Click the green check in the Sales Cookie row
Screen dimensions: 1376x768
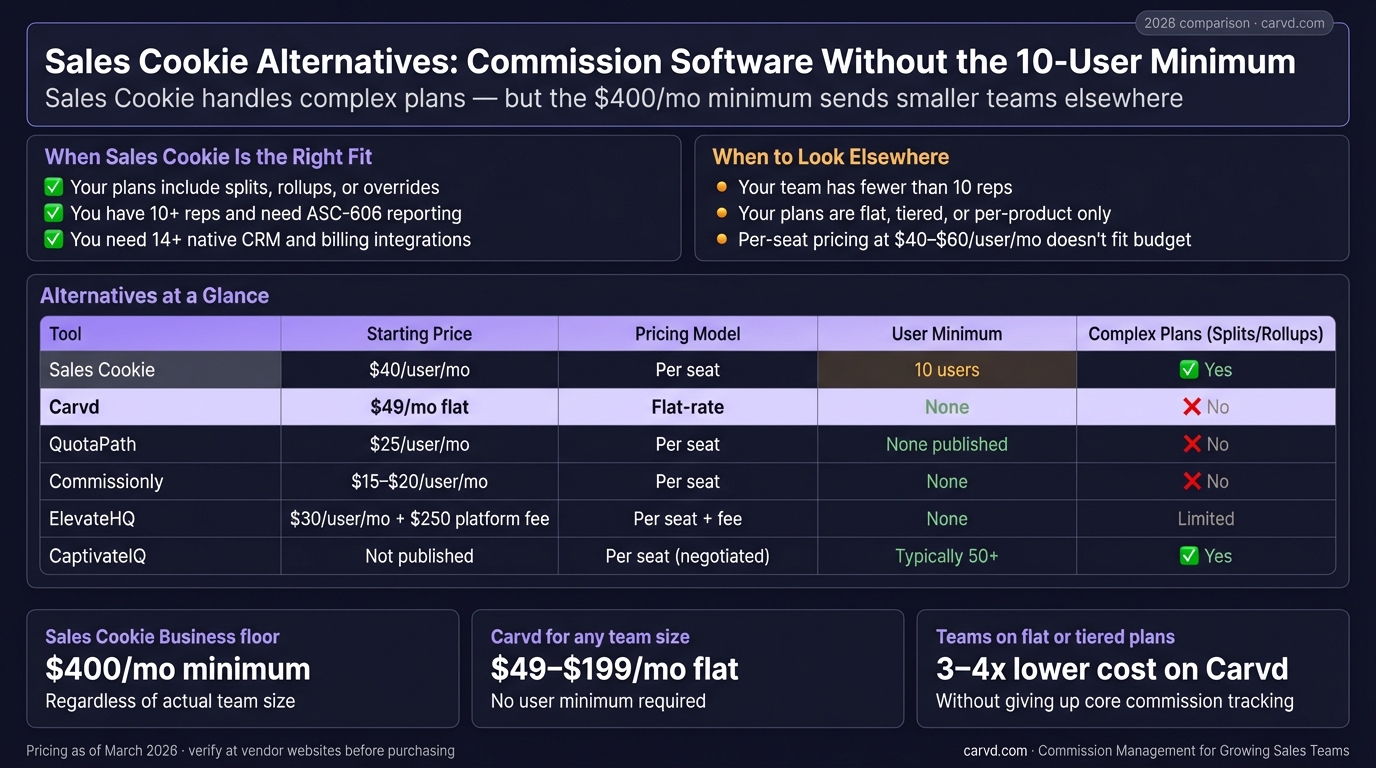tap(1189, 370)
